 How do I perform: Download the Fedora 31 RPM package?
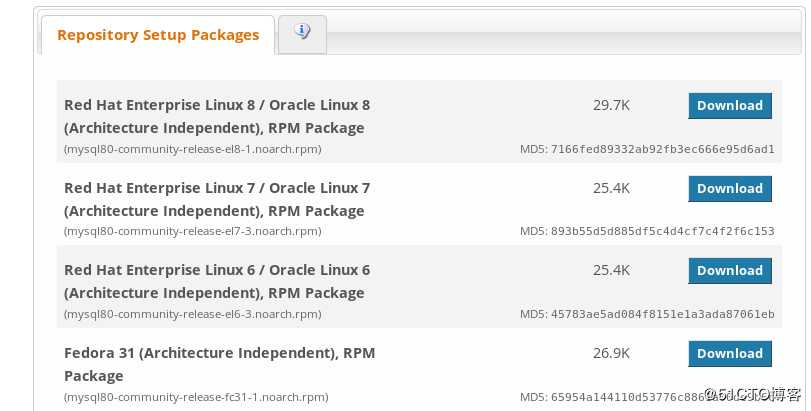coord(730,354)
